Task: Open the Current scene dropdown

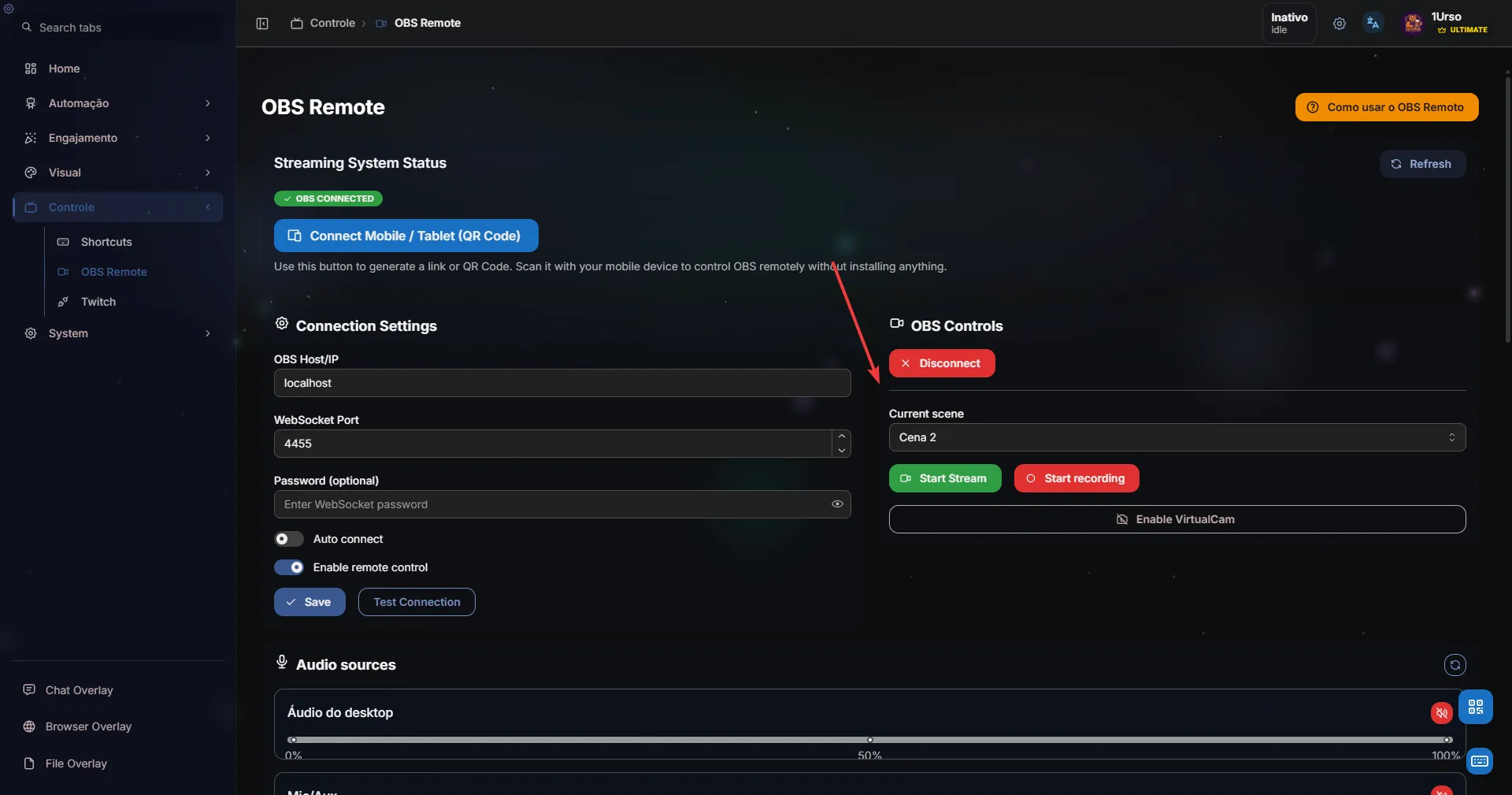Action: [1177, 437]
